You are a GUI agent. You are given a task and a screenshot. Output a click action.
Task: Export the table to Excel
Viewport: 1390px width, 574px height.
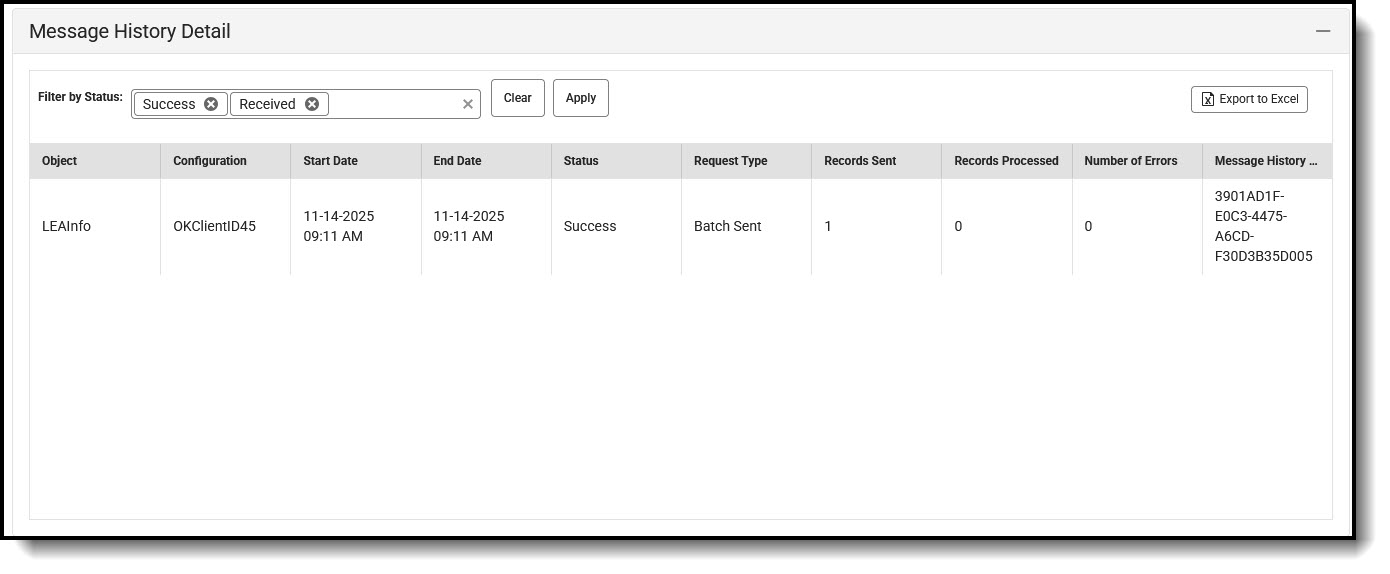[x=1249, y=99]
